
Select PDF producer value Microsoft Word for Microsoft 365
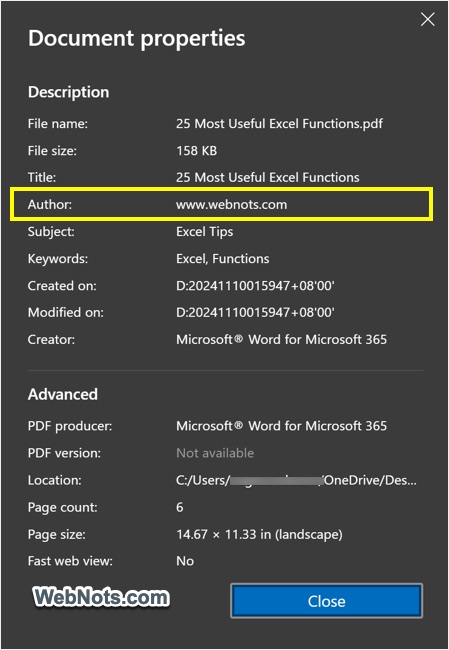coord(281,426)
